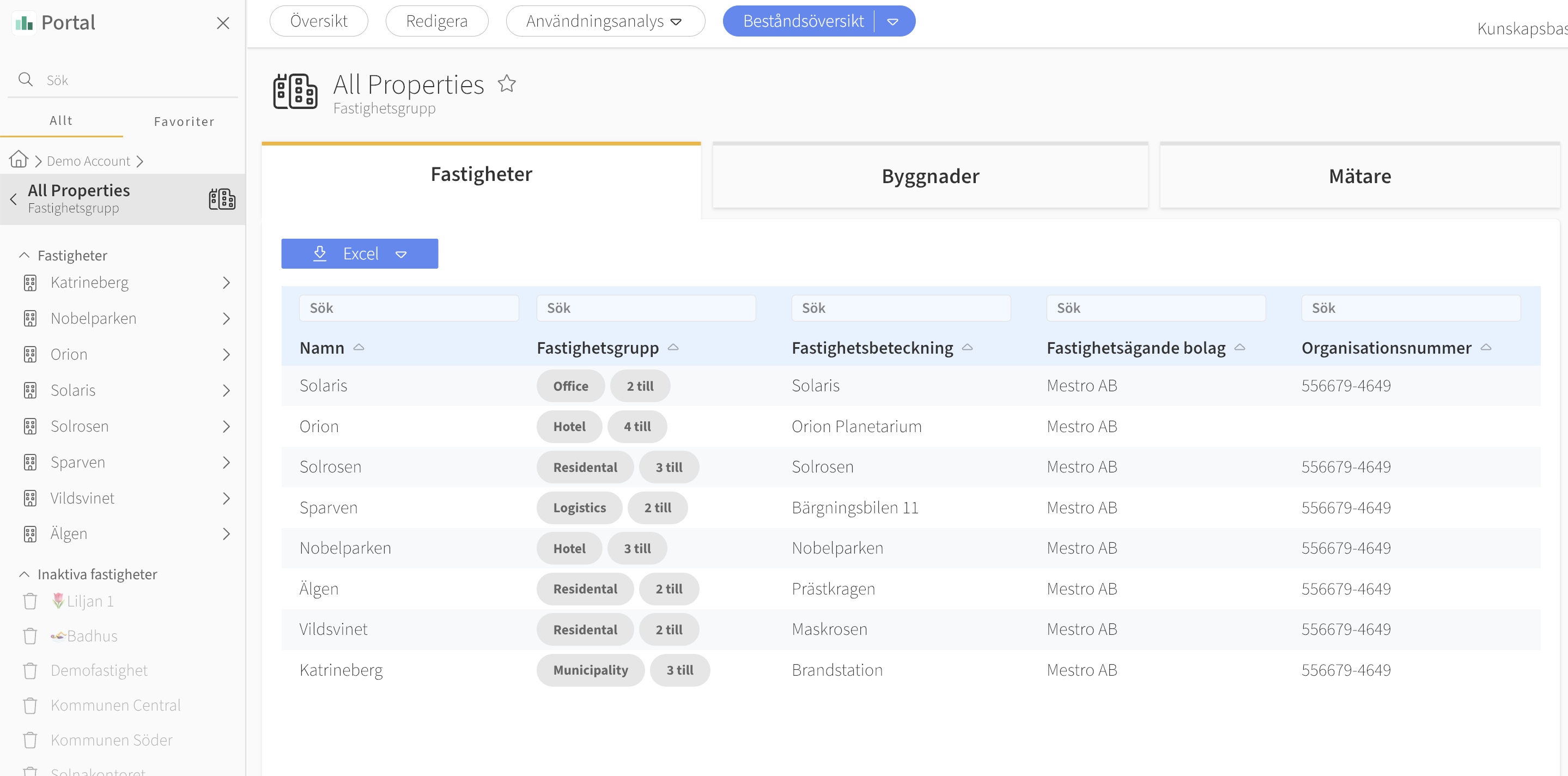1568x776 pixels.
Task: Click trash icon next to Liljan 1
Action: 30,601
